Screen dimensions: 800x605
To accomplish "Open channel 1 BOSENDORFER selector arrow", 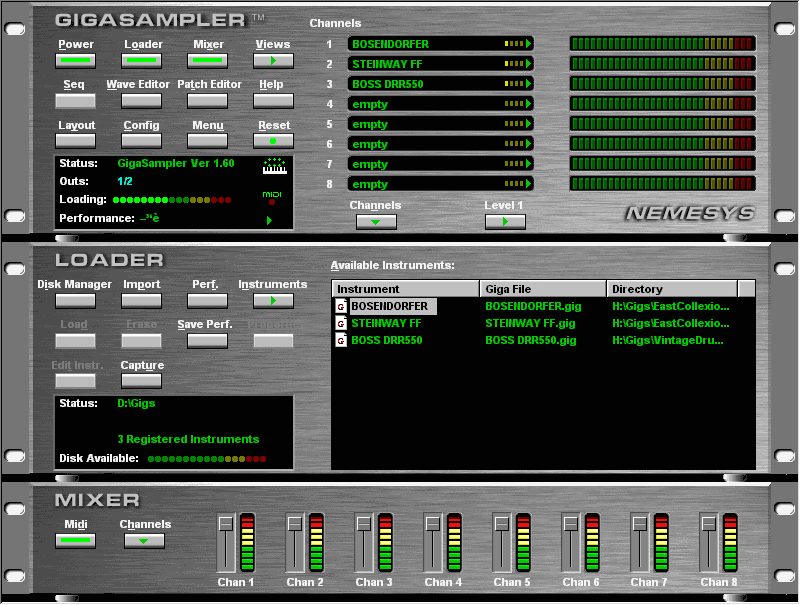I will click(x=529, y=44).
